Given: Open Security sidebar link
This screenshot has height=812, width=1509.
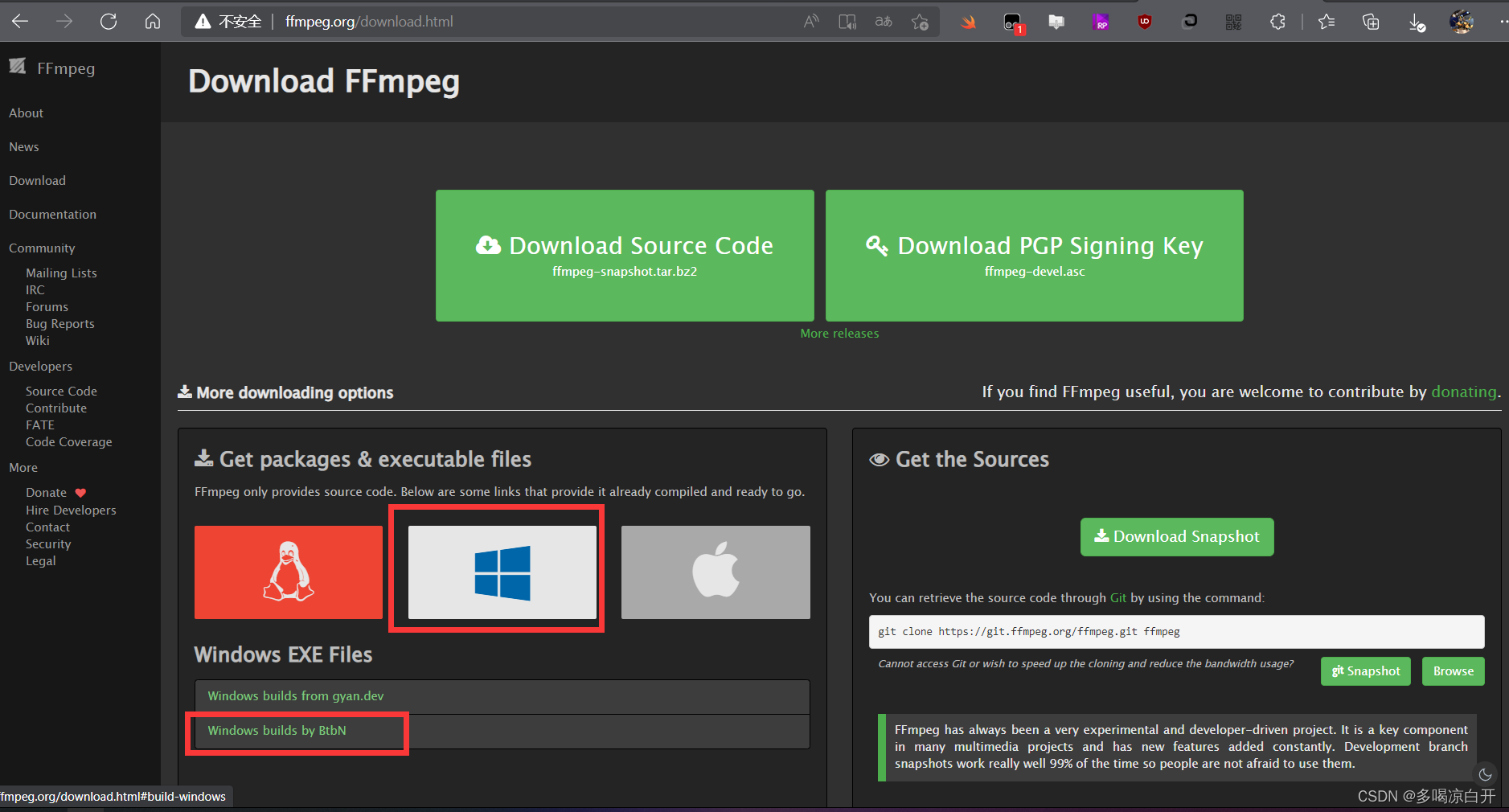Looking at the screenshot, I should tap(48, 544).
